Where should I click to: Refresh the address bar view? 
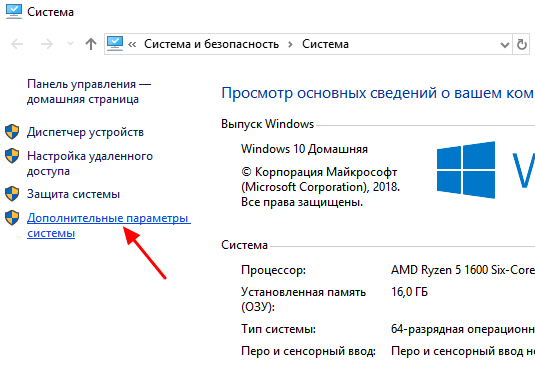click(x=521, y=44)
